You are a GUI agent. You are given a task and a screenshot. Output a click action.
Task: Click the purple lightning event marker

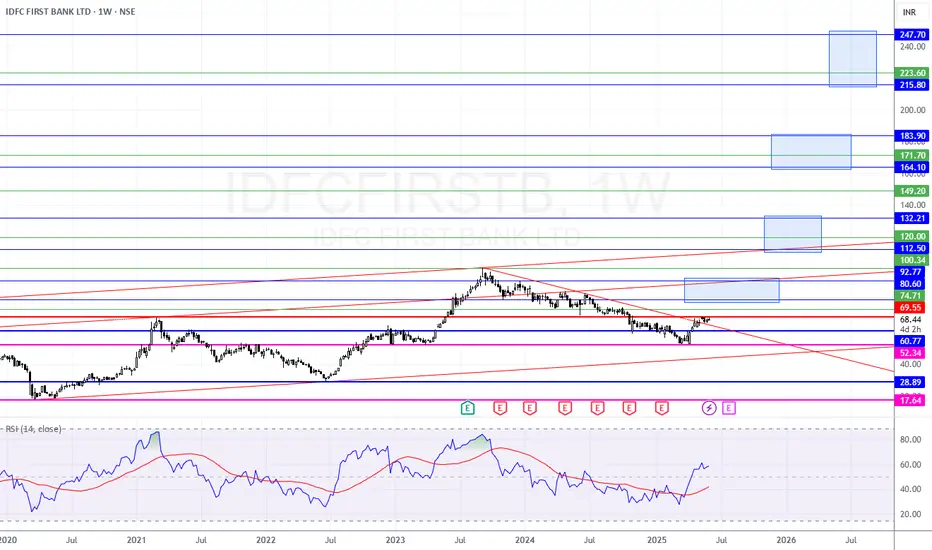pyautogui.click(x=709, y=408)
